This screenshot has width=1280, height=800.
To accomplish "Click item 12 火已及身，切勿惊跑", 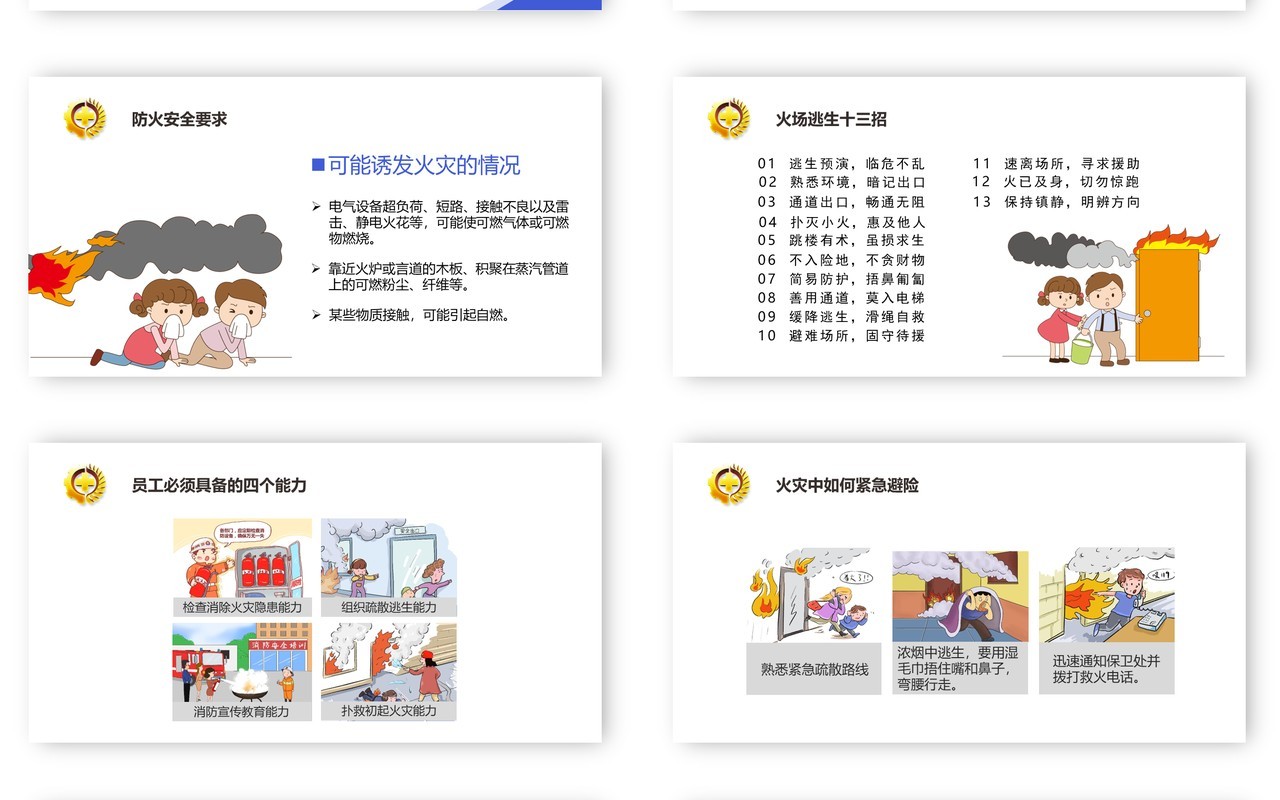I will [1056, 182].
